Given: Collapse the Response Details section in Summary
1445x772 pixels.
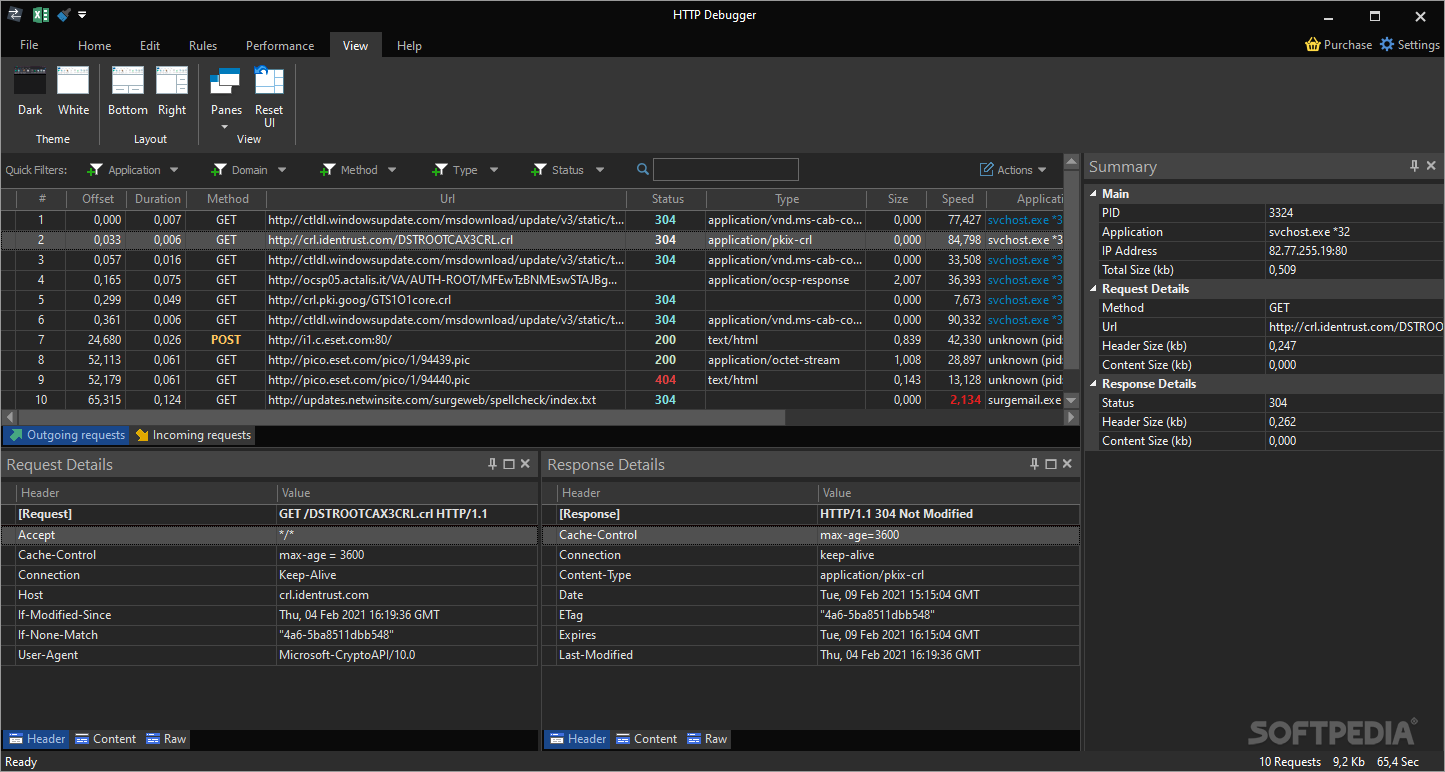Looking at the screenshot, I should click(x=1093, y=384).
